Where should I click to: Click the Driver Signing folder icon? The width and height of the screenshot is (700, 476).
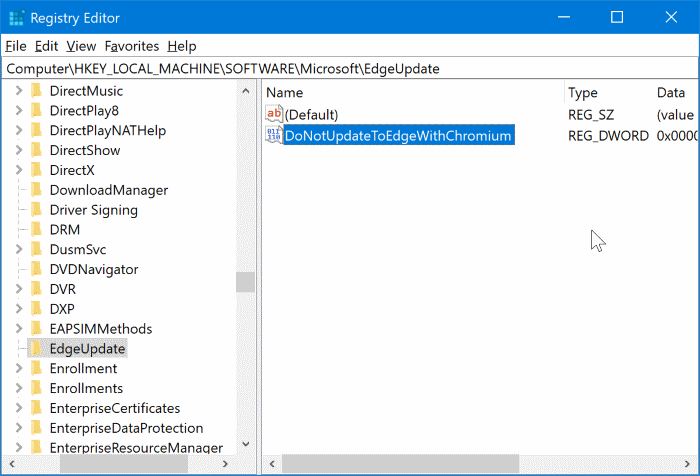(x=37, y=209)
